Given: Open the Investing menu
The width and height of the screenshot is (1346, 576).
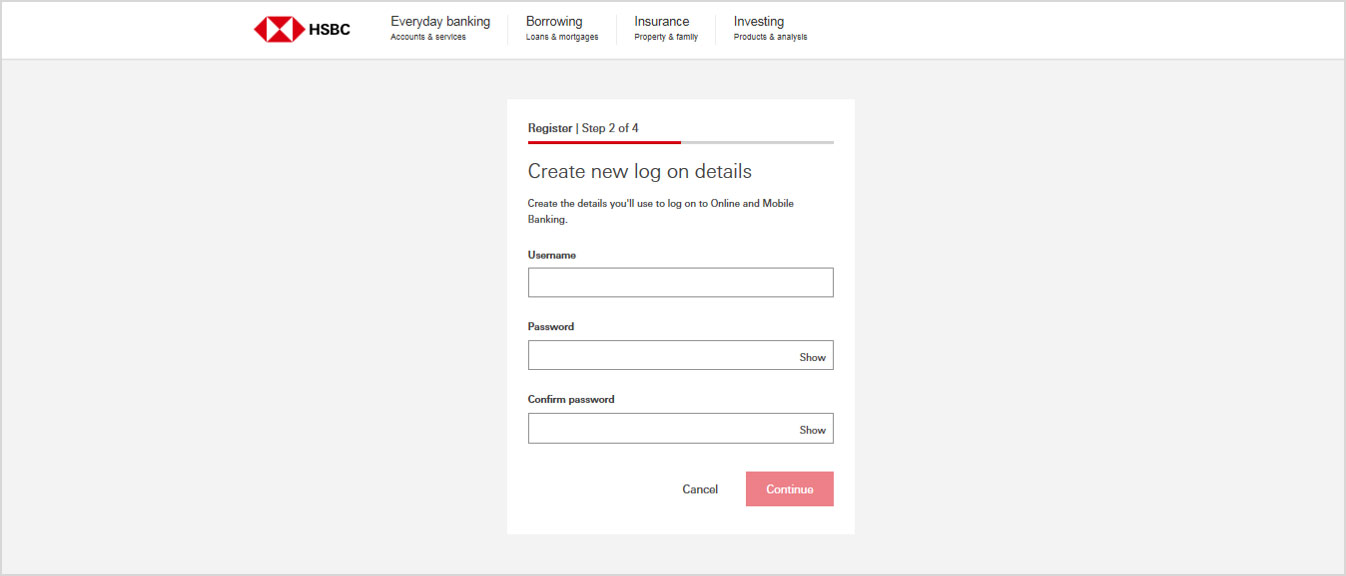Looking at the screenshot, I should click(x=759, y=21).
